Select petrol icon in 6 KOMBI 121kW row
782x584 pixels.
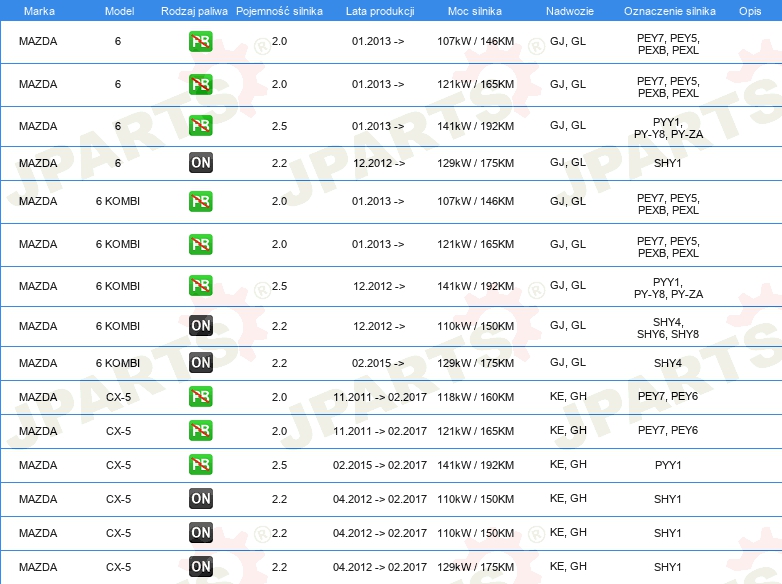coord(200,244)
